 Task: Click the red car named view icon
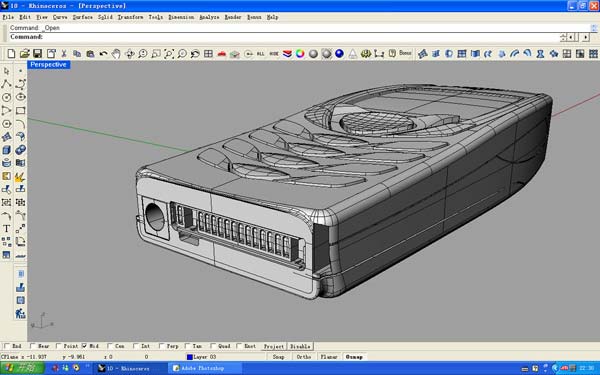click(x=222, y=54)
